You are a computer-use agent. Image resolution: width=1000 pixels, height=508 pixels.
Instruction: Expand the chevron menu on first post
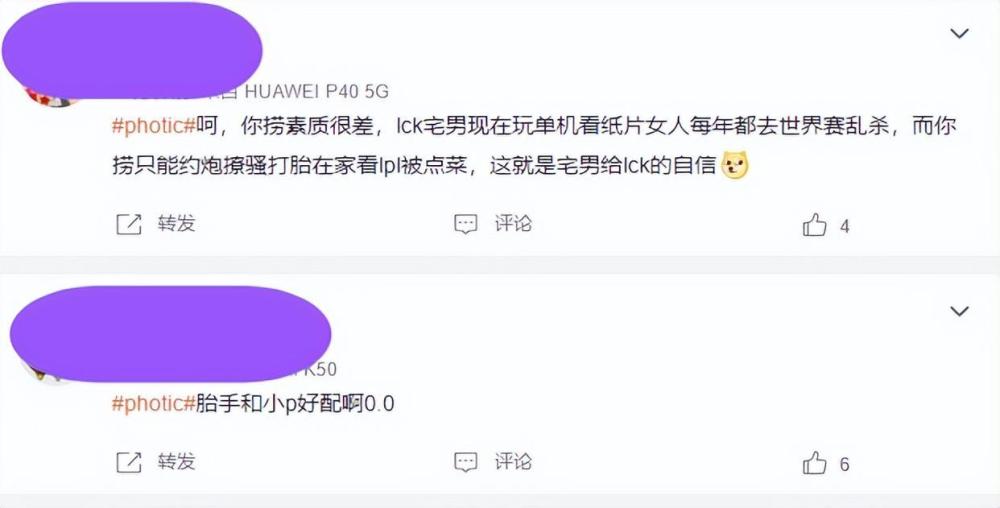(x=960, y=33)
